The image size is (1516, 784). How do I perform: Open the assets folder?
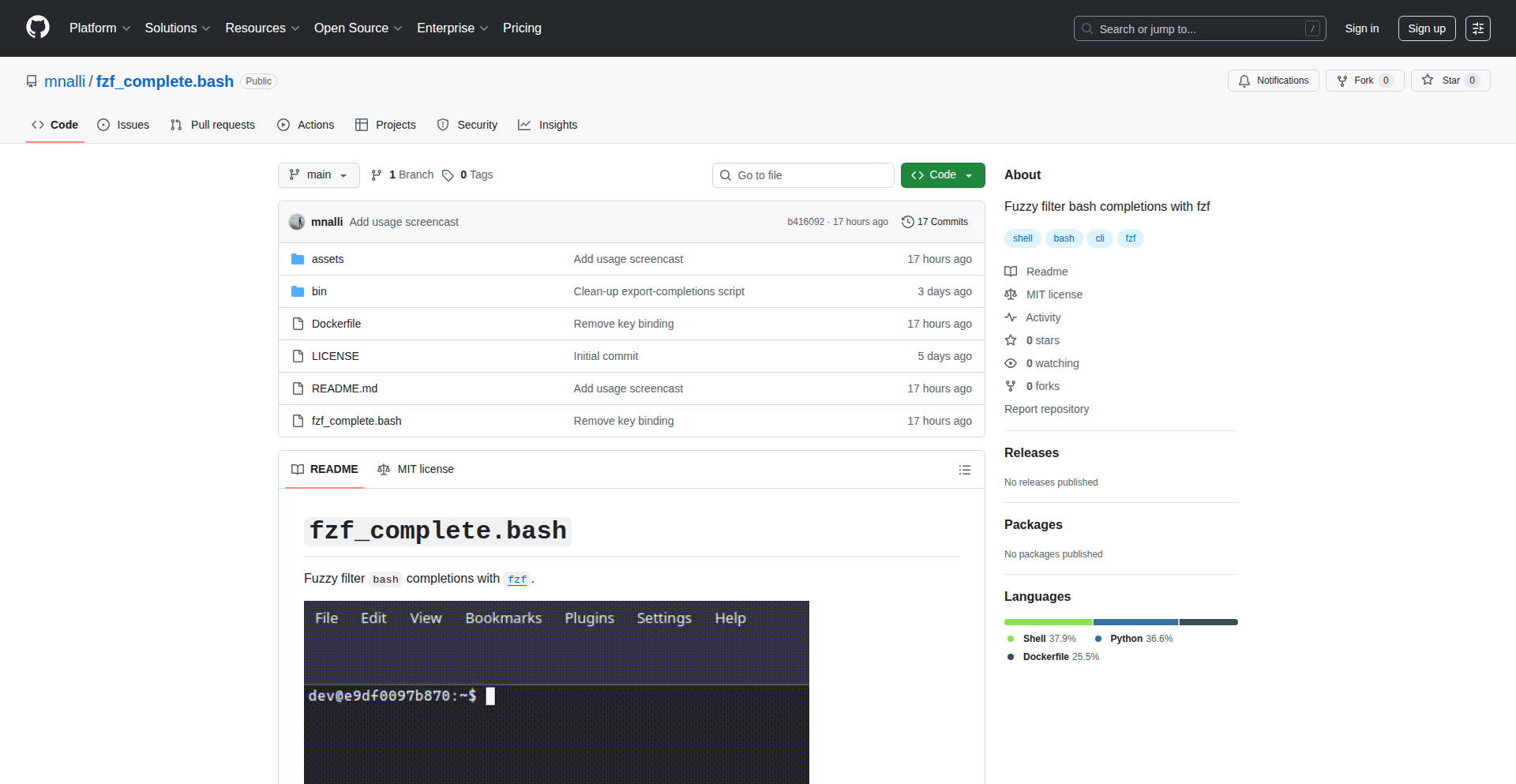(327, 259)
